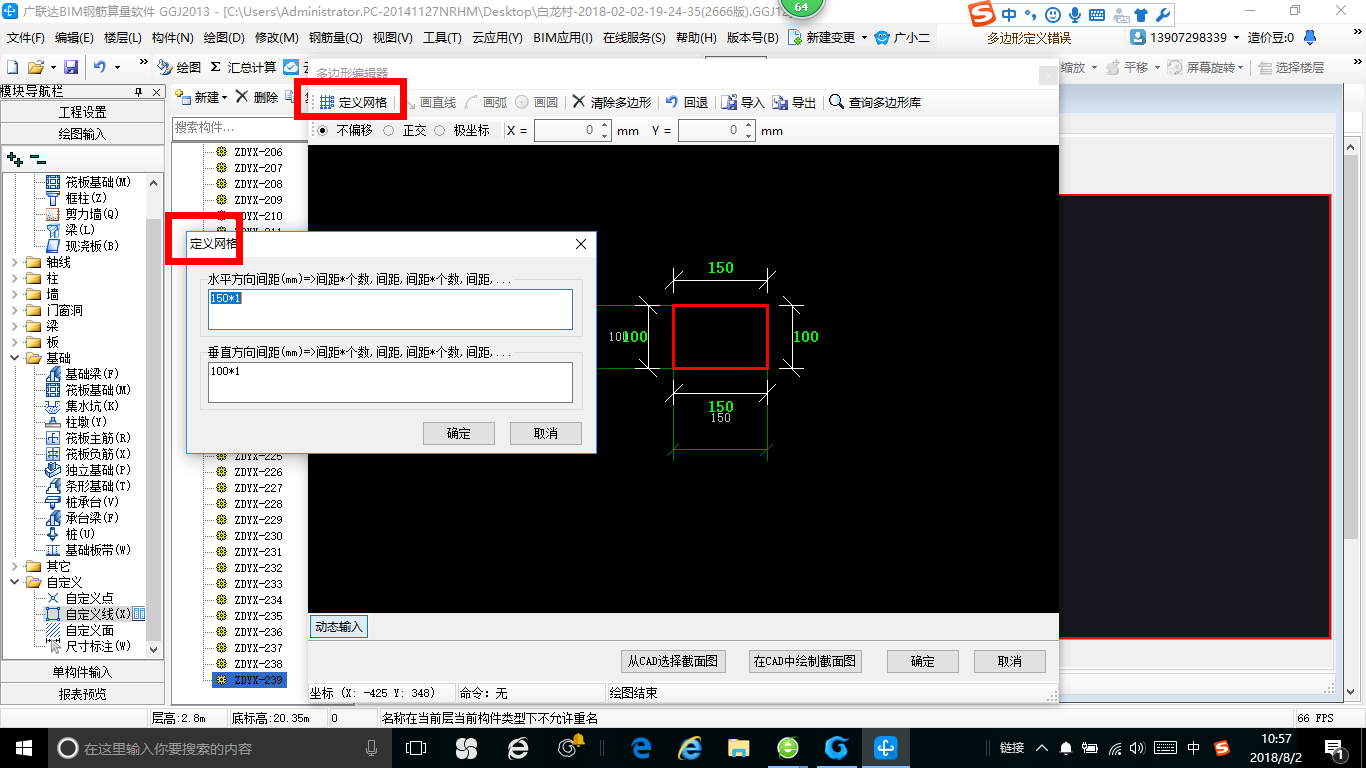Viewport: 1366px width, 768px height.
Task: Click the Sogou microphone icon
Action: (1075, 15)
